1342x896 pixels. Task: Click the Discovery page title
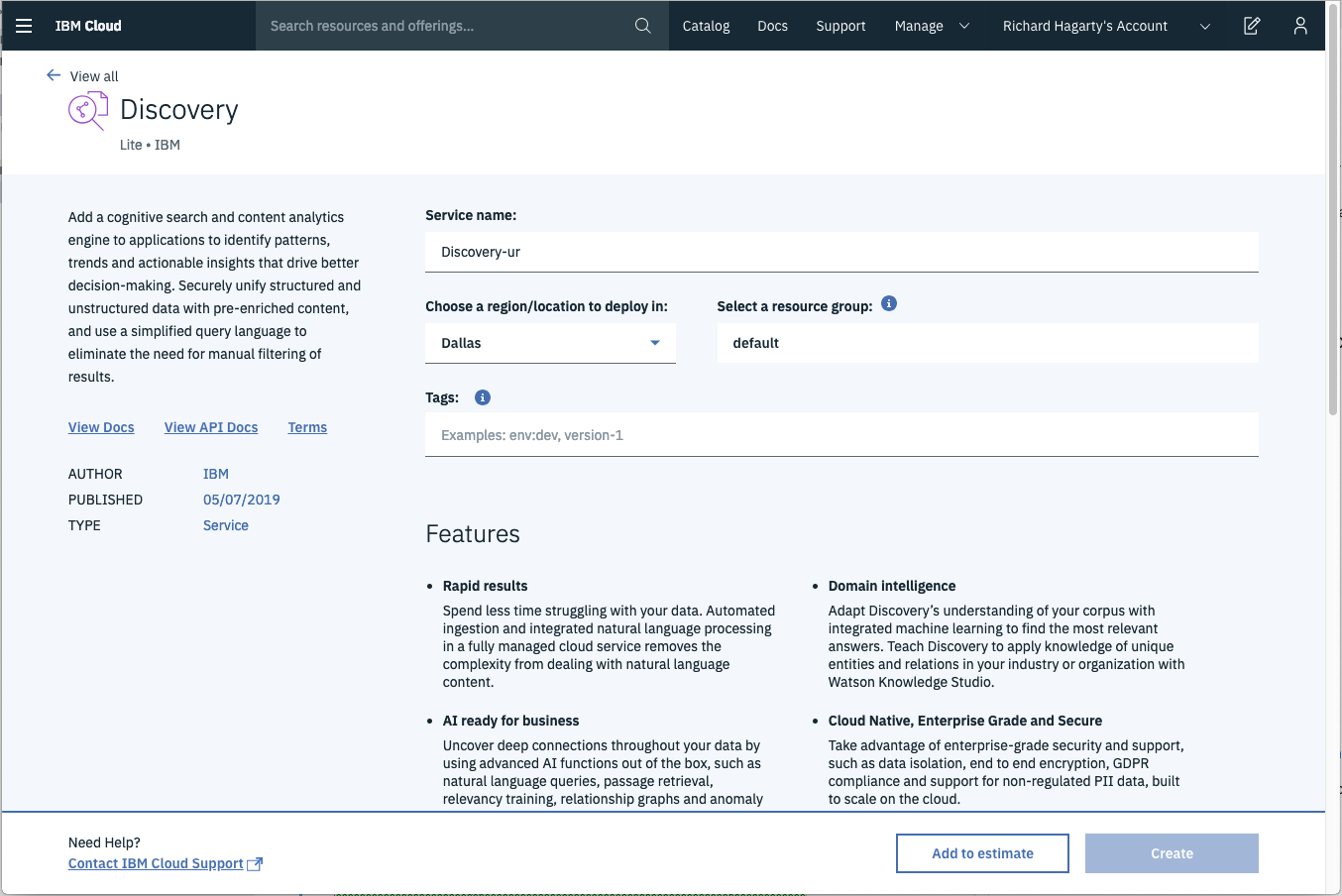click(x=179, y=110)
